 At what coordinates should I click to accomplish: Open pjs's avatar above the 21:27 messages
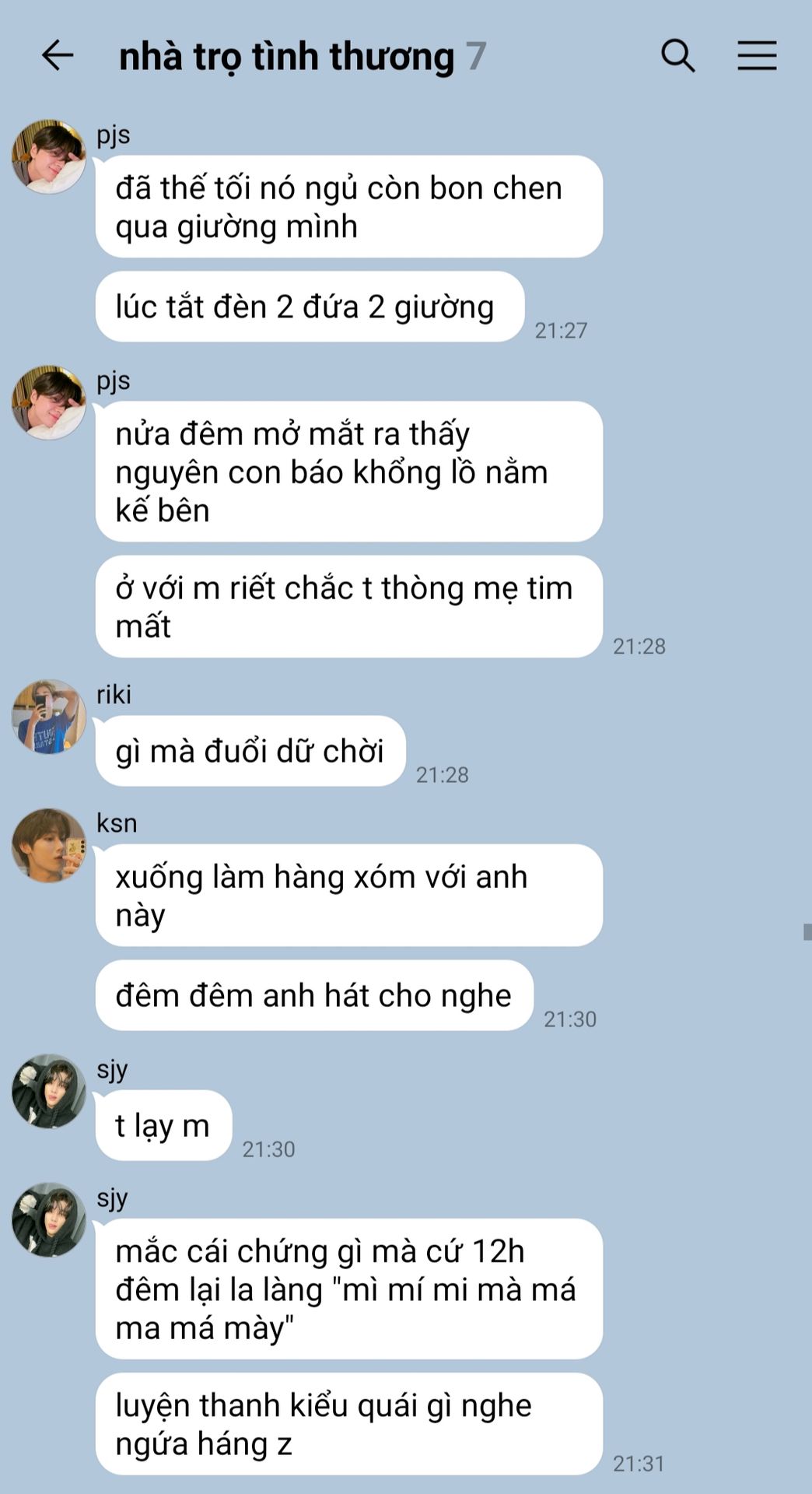coord(49,156)
